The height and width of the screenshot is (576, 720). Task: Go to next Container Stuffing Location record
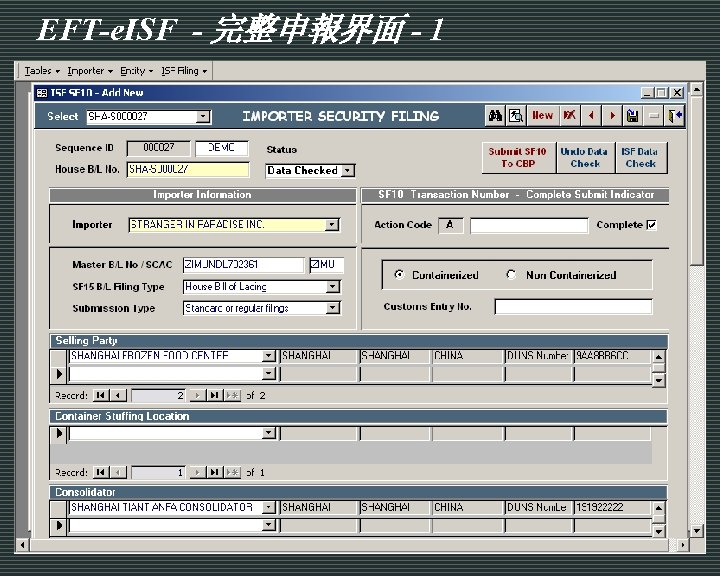click(x=197, y=472)
